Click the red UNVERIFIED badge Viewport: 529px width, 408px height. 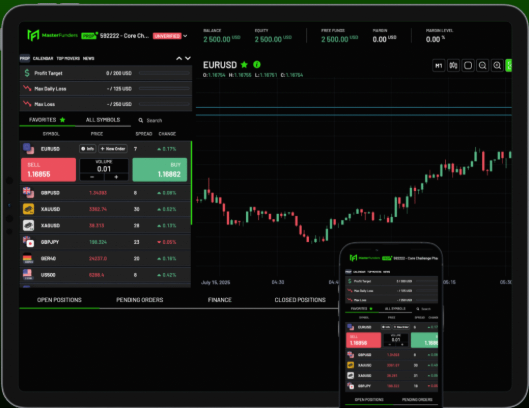167,36
